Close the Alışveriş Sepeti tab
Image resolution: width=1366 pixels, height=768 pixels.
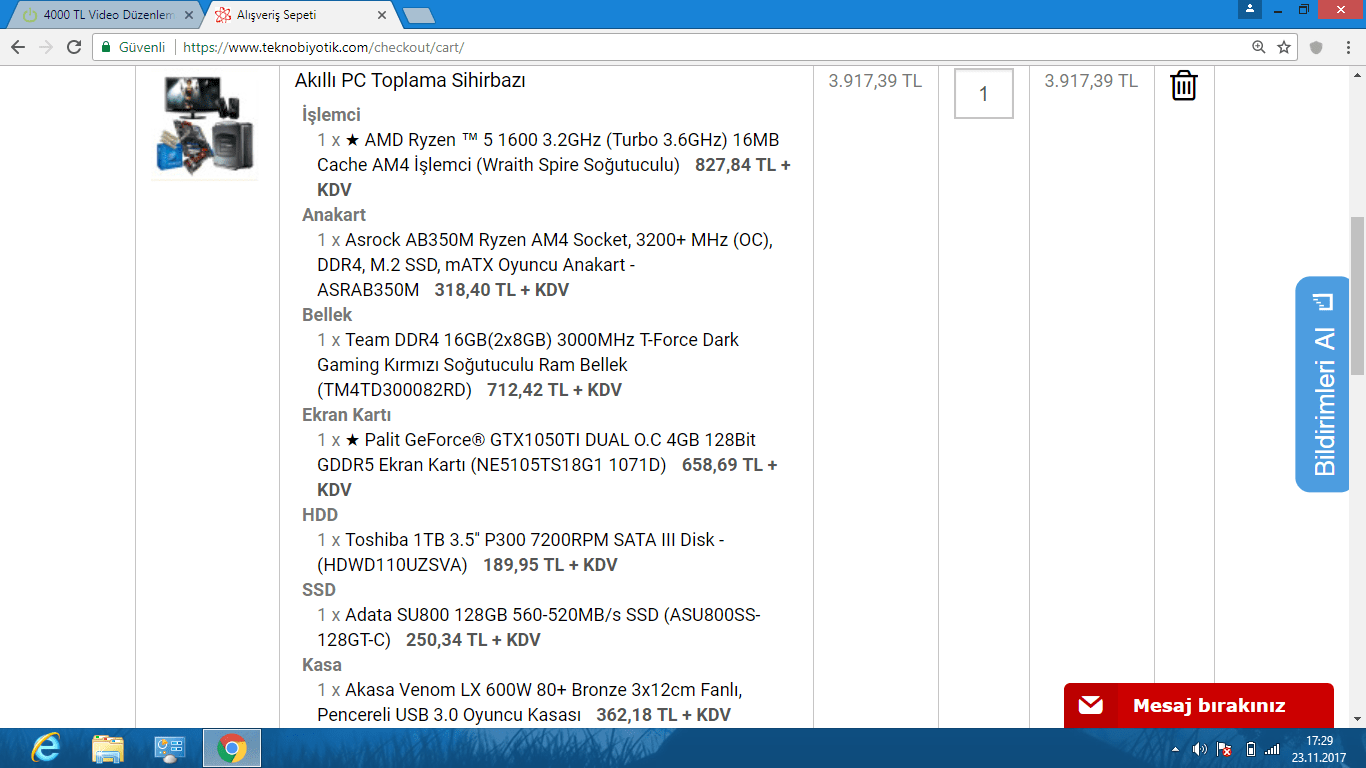coord(382,16)
